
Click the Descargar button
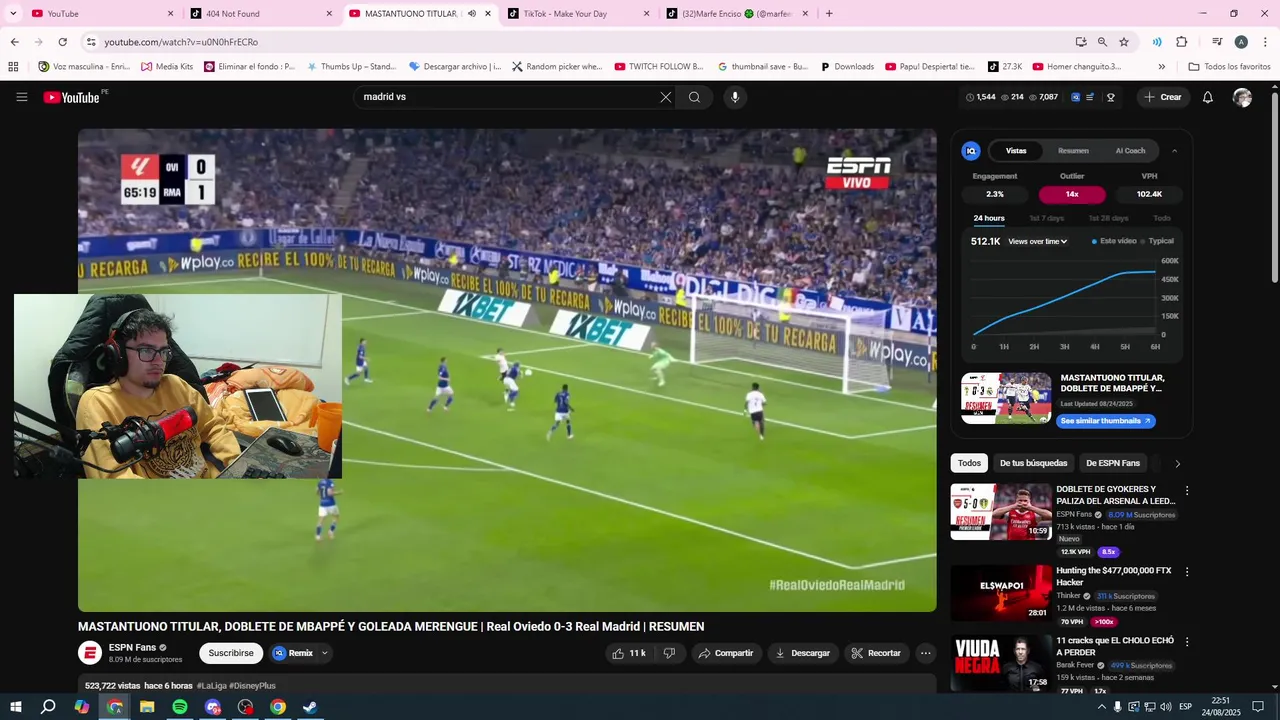click(x=802, y=653)
